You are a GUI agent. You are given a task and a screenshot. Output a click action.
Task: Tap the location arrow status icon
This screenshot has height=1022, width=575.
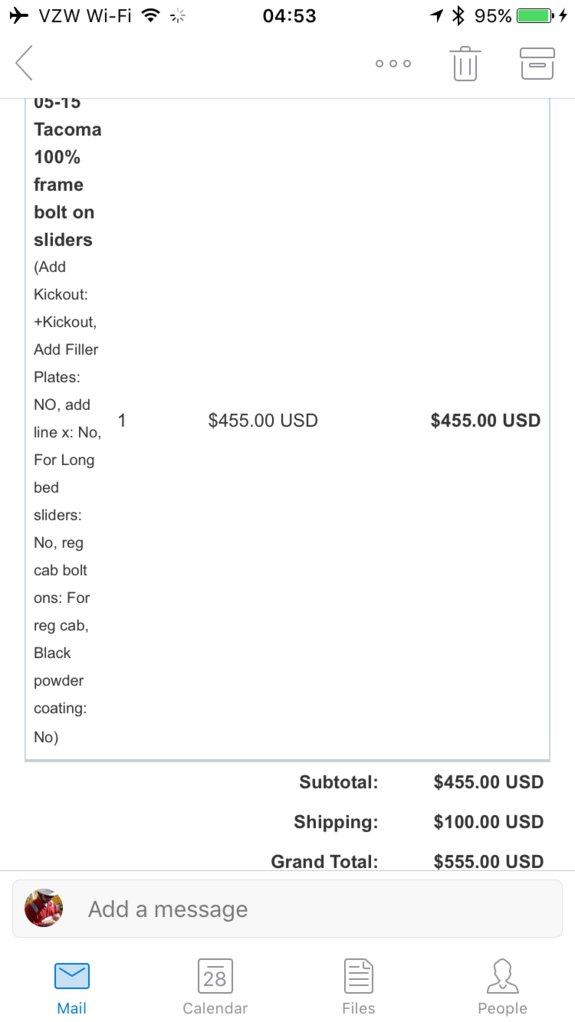(437, 16)
